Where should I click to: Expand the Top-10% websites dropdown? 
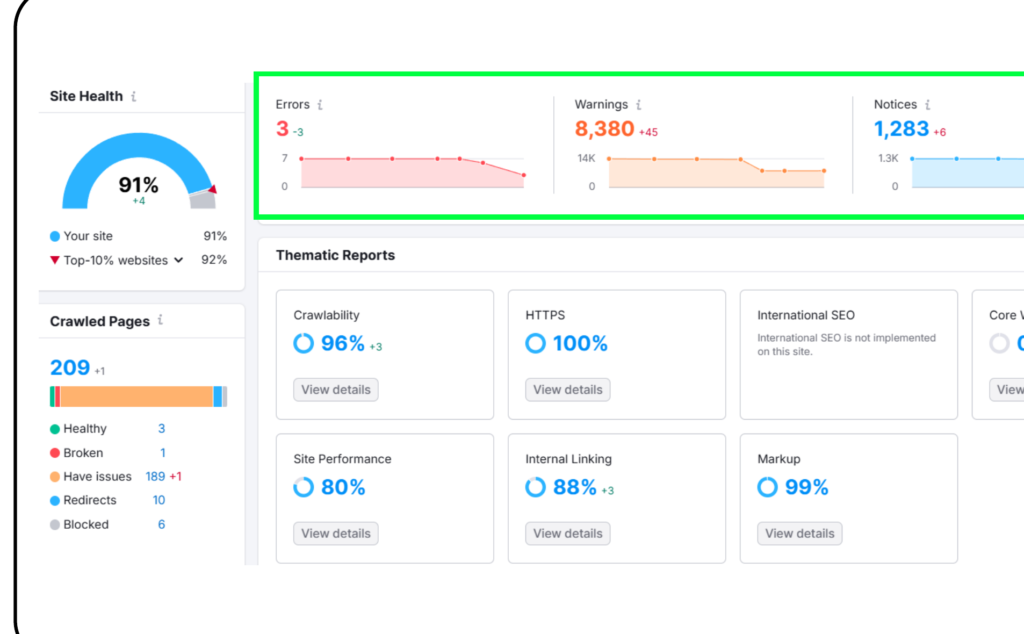click(178, 260)
